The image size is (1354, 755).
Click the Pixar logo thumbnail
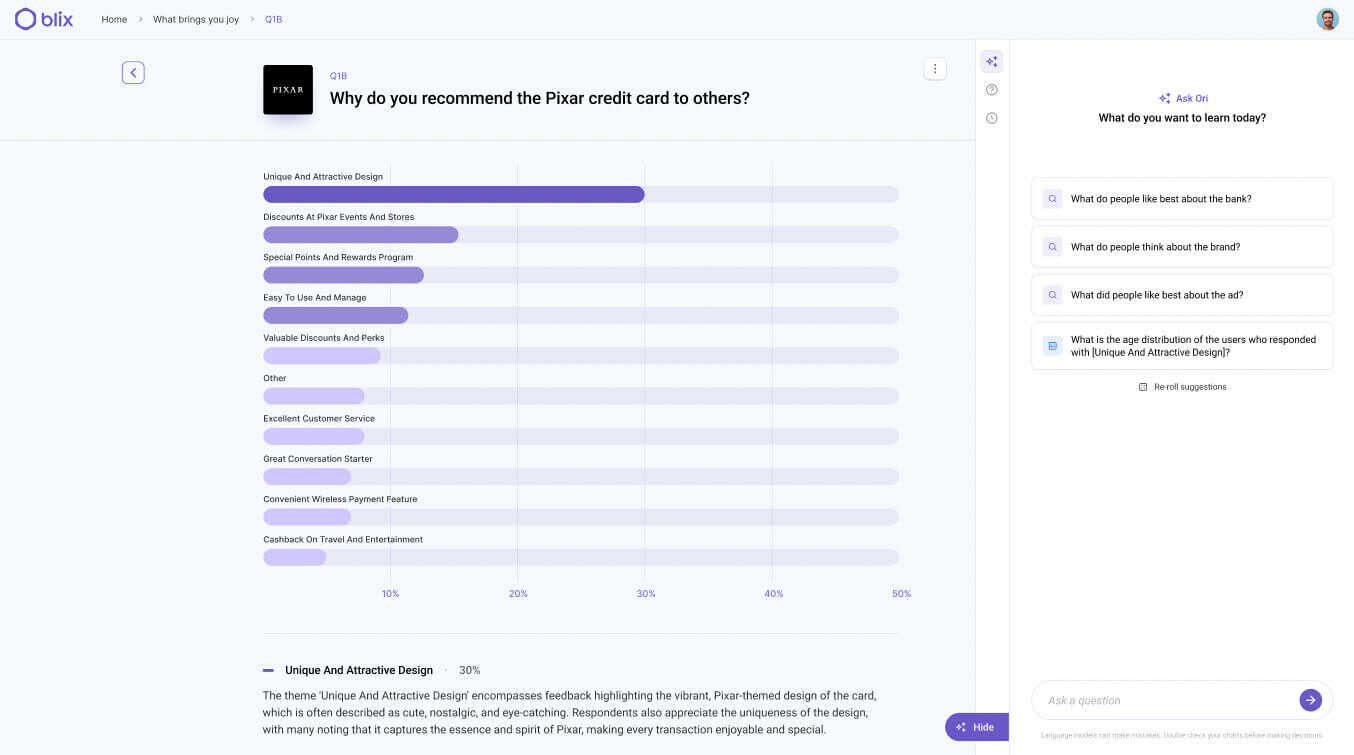tap(287, 89)
